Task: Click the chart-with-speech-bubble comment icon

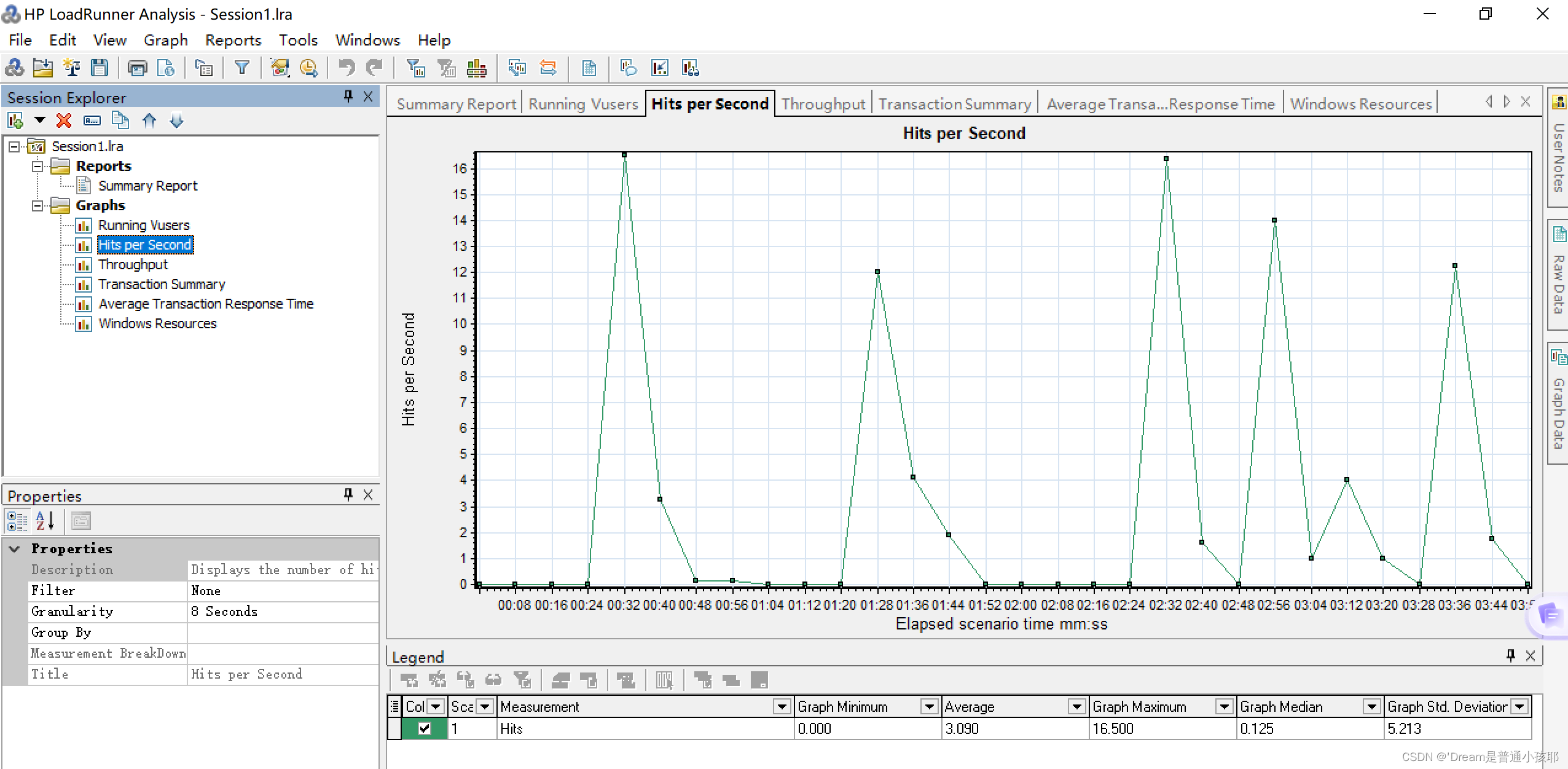Action: click(628, 68)
